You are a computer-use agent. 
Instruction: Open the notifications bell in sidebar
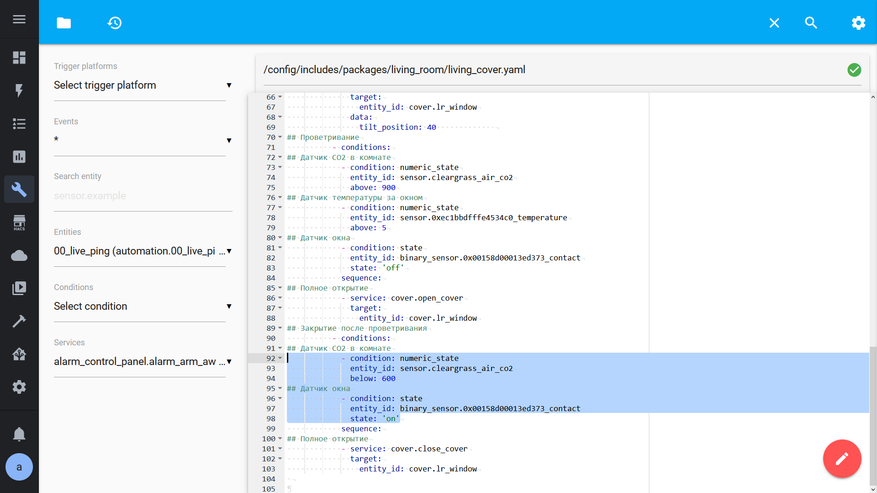19,433
